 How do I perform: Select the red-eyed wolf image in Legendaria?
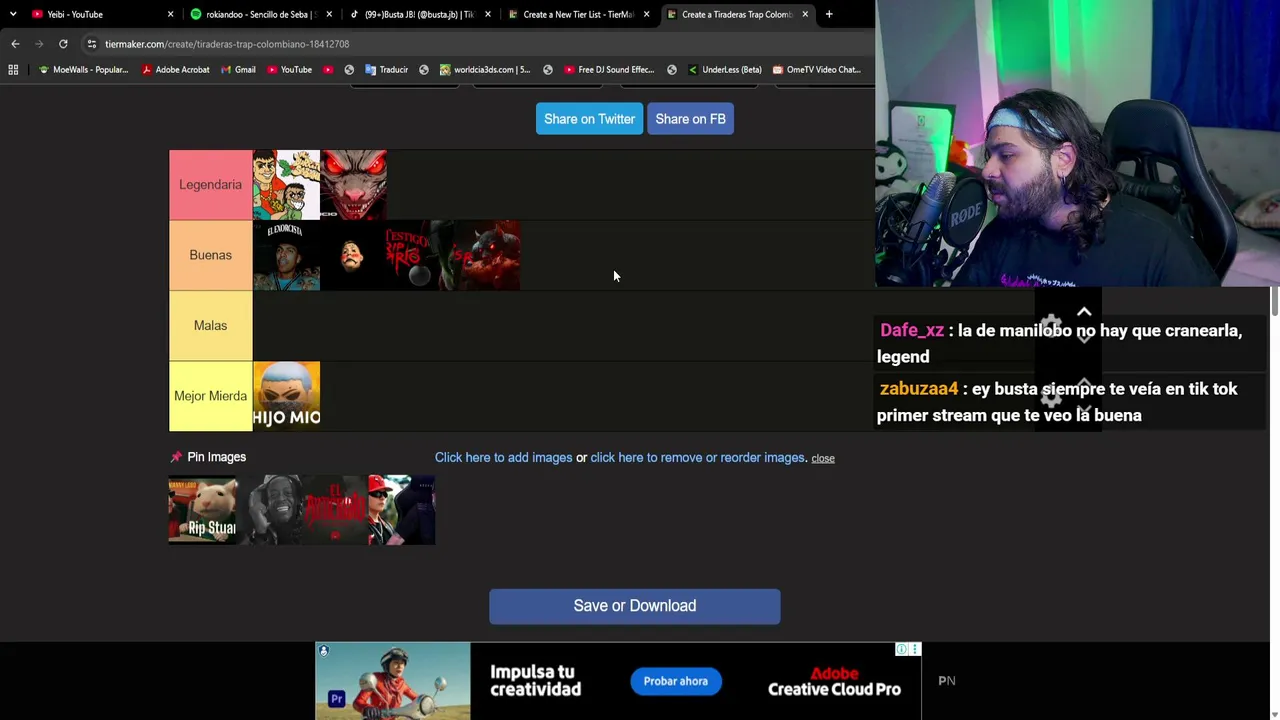[x=353, y=185]
